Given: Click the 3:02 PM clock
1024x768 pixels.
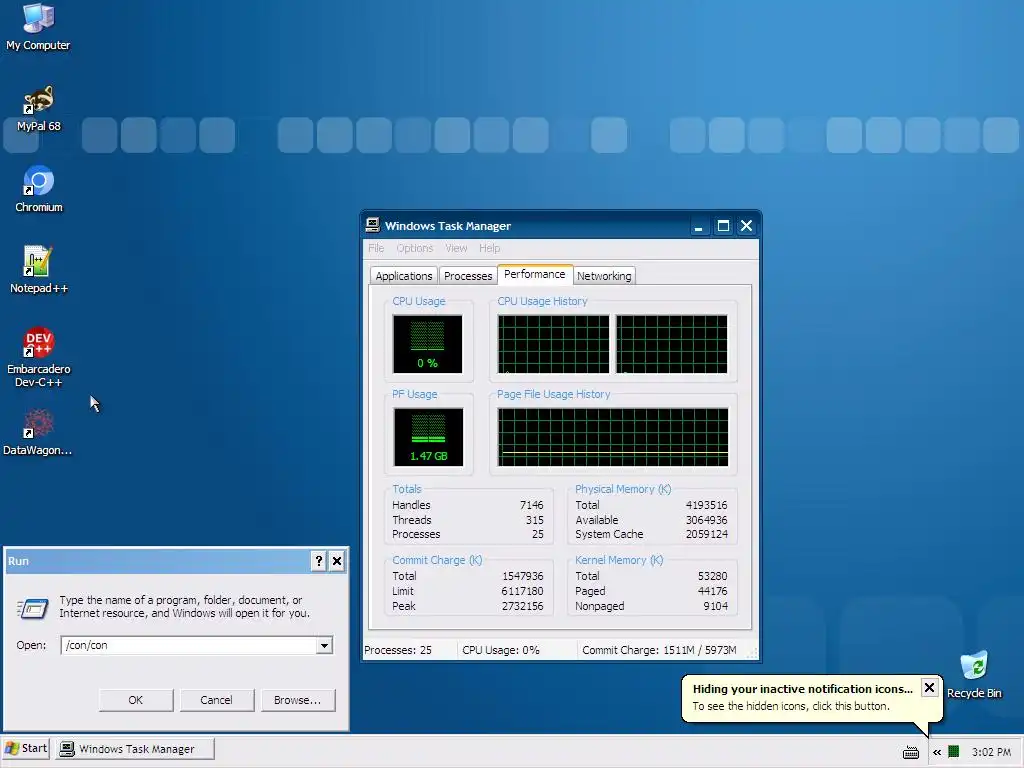Looking at the screenshot, I should coord(991,752).
